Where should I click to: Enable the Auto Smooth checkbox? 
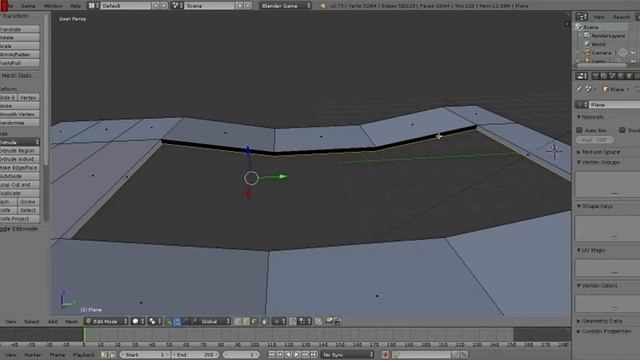click(x=579, y=130)
